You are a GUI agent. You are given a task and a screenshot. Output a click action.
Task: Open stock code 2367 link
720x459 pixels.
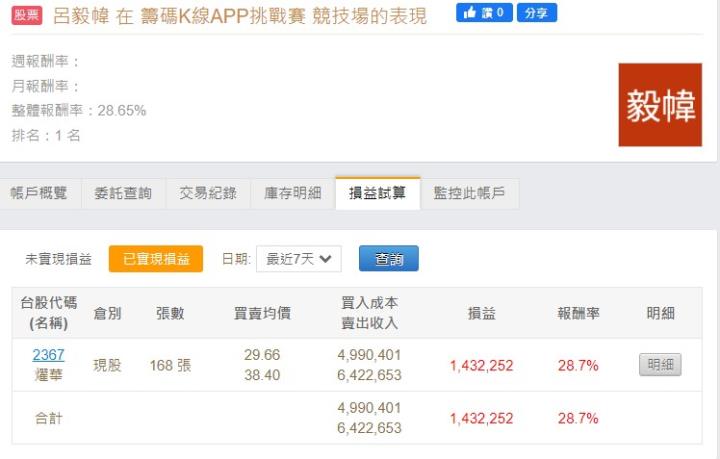tap(48, 355)
